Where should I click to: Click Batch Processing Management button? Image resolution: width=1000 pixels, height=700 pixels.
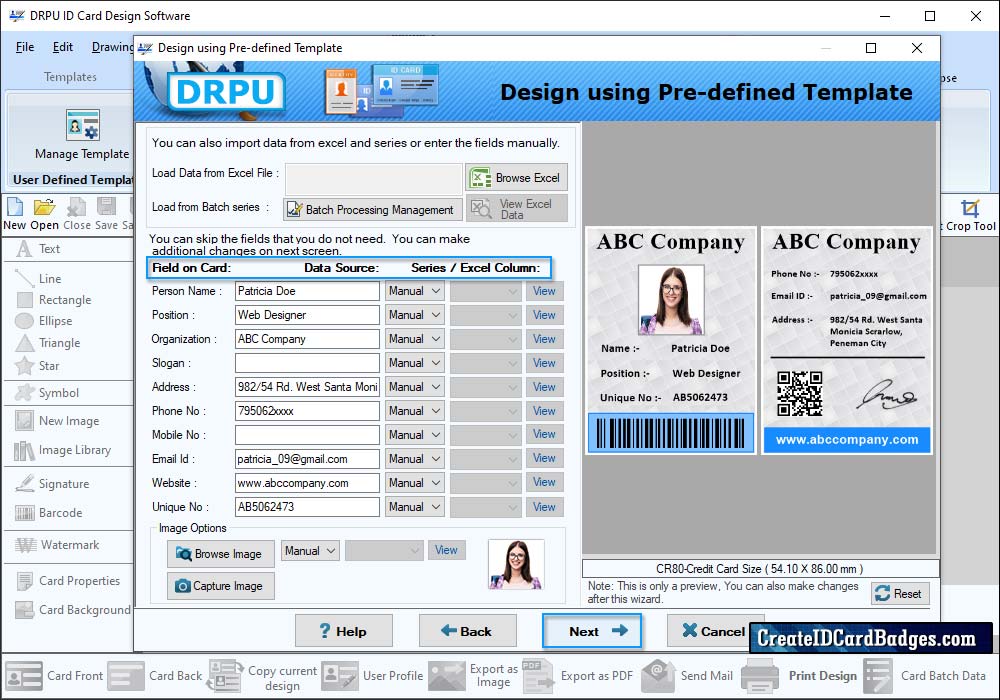coord(372,209)
